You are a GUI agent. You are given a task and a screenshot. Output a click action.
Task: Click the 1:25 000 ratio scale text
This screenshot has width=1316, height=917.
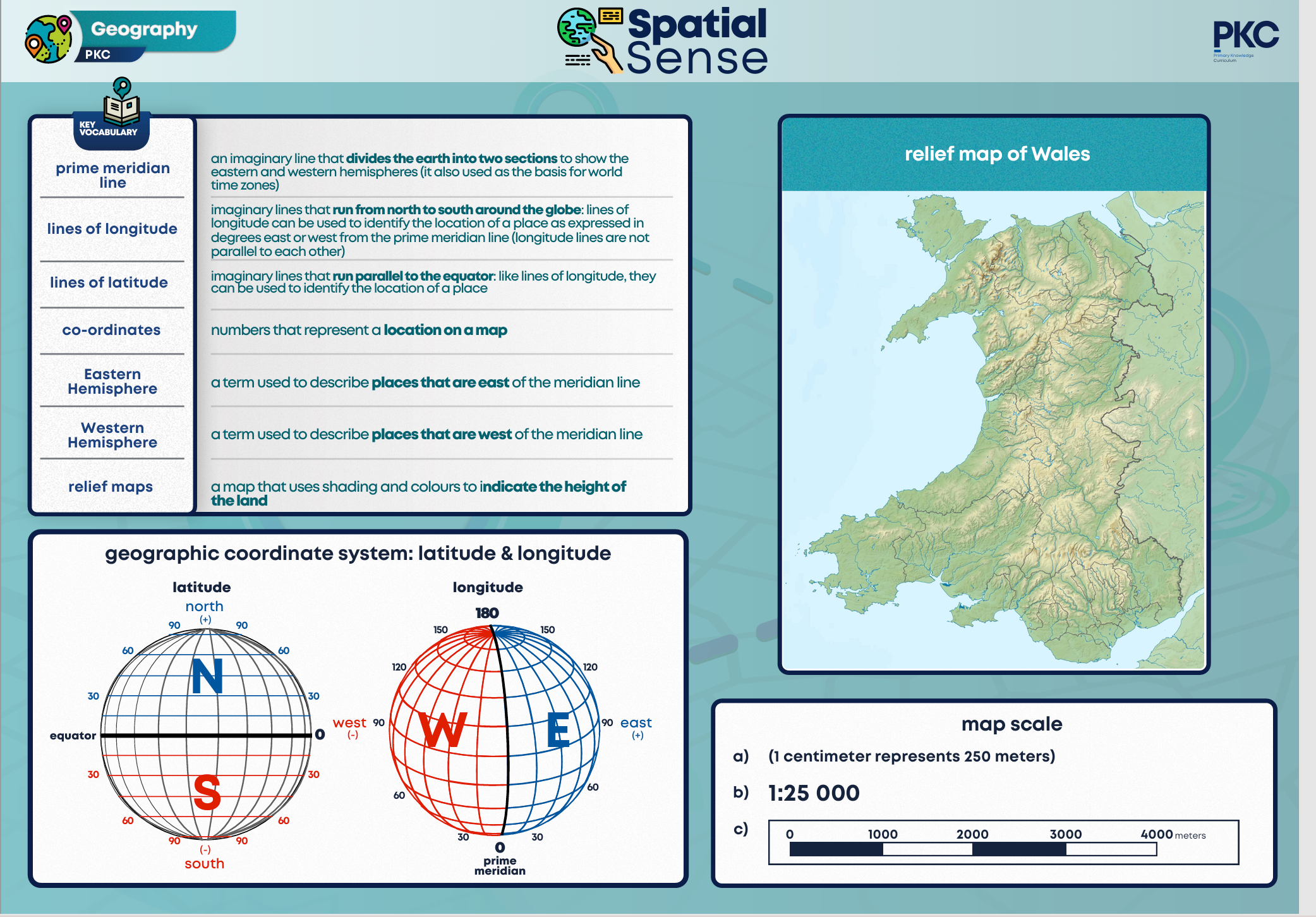click(814, 793)
